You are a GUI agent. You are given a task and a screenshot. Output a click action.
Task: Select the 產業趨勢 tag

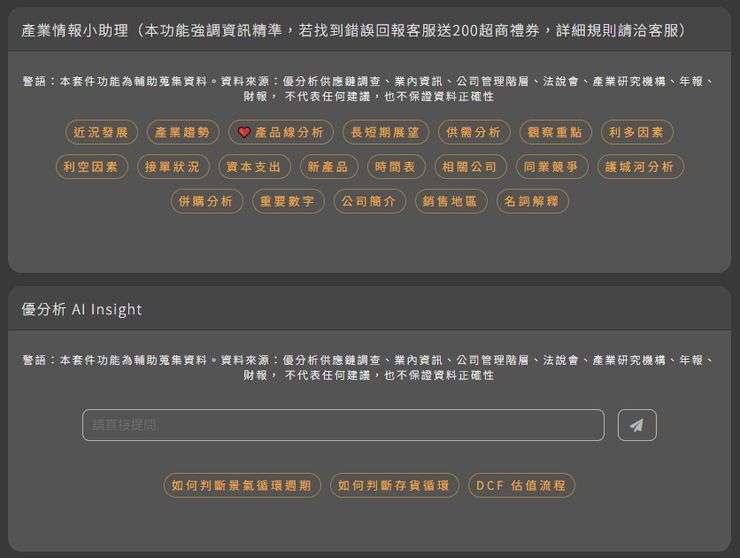tap(183, 132)
